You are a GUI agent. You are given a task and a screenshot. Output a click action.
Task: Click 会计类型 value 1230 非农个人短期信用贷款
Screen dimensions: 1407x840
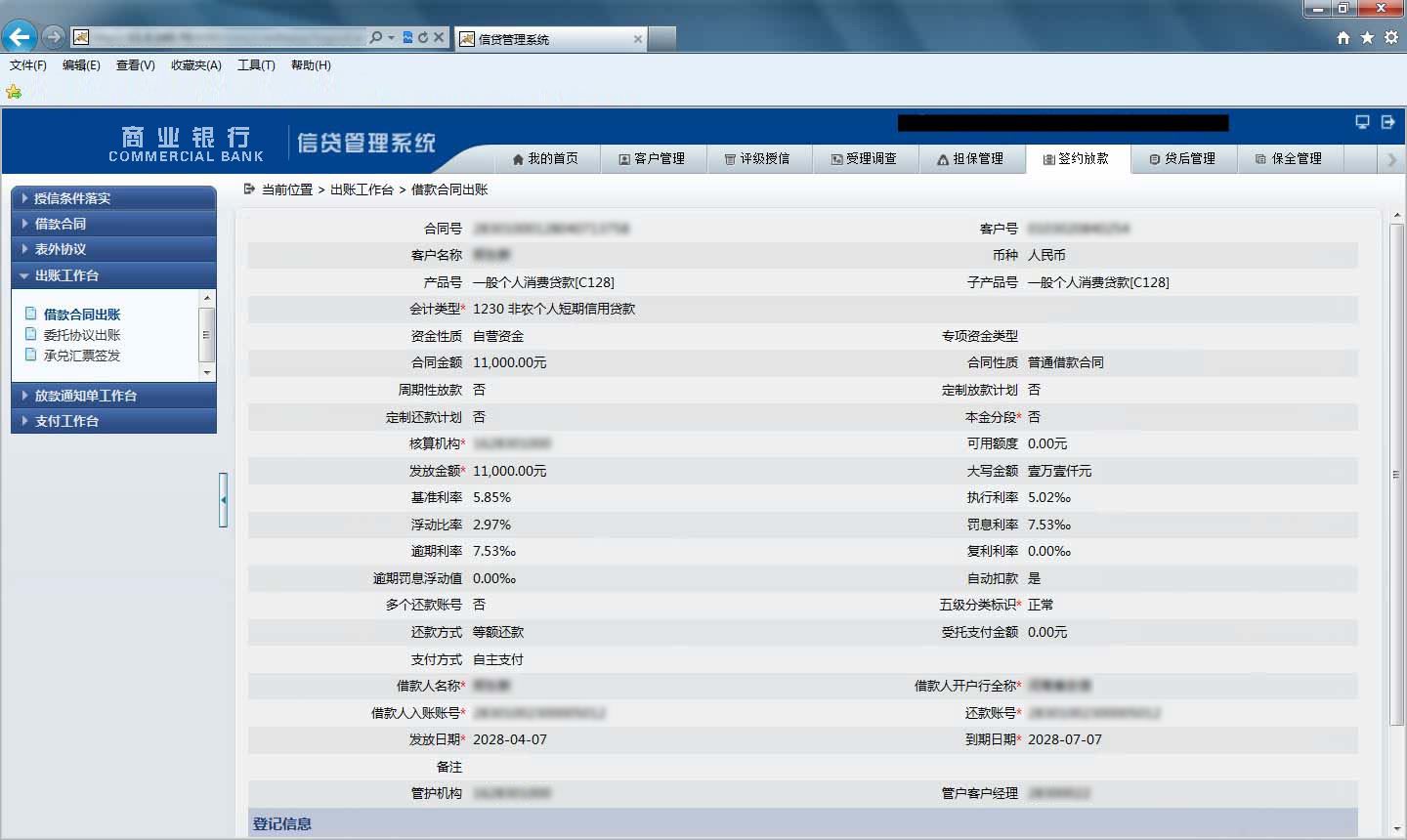554,309
